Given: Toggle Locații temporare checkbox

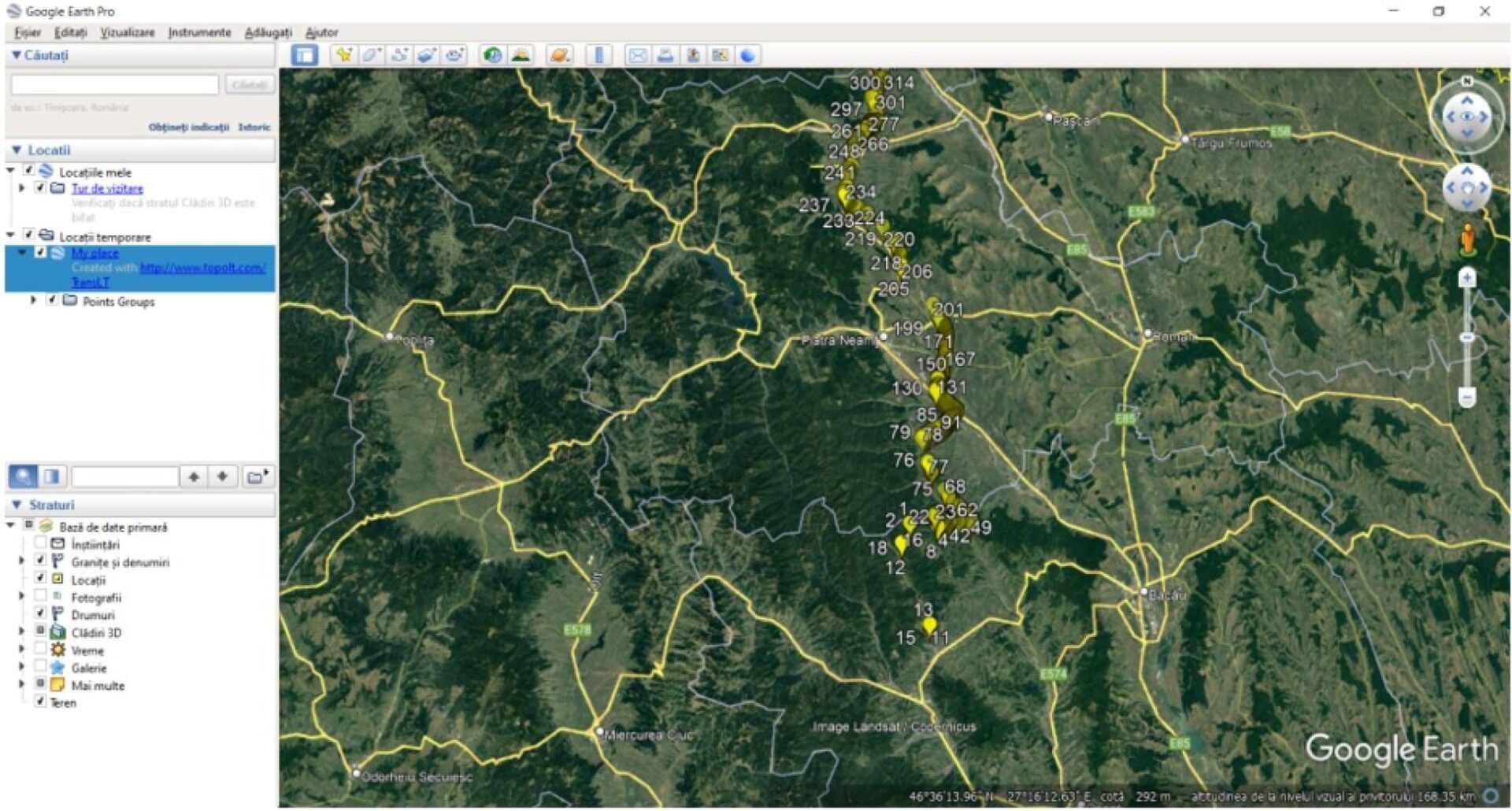Looking at the screenshot, I should click(x=29, y=235).
